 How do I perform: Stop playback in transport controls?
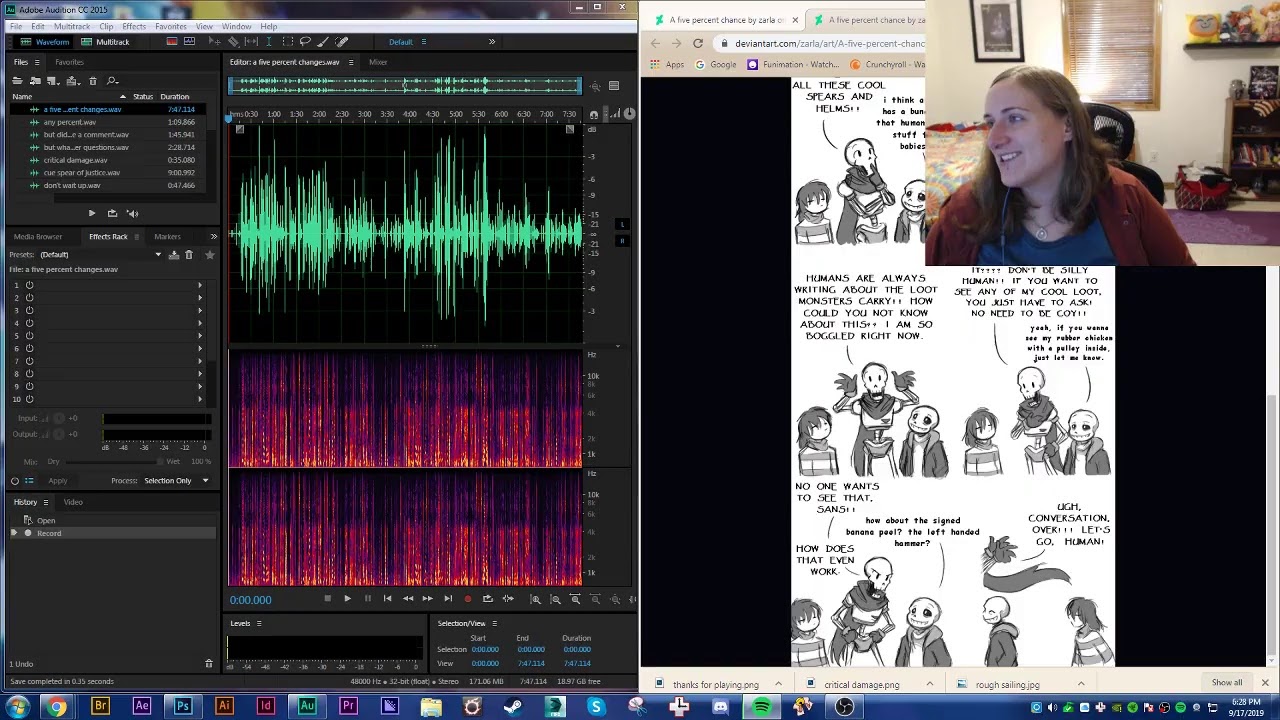pos(327,599)
